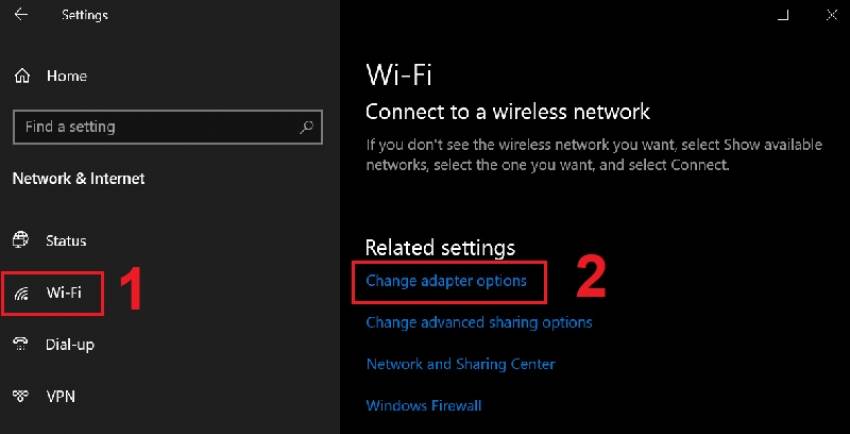Select Wi-Fi in the sidebar

pos(64,293)
